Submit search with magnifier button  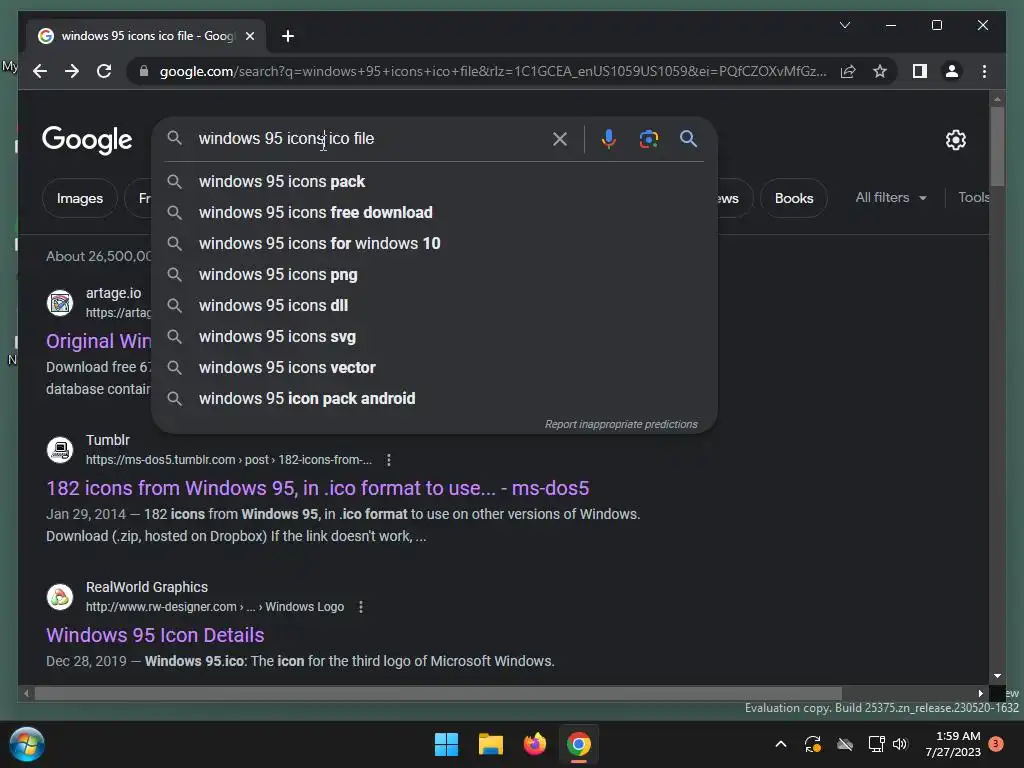coord(688,138)
